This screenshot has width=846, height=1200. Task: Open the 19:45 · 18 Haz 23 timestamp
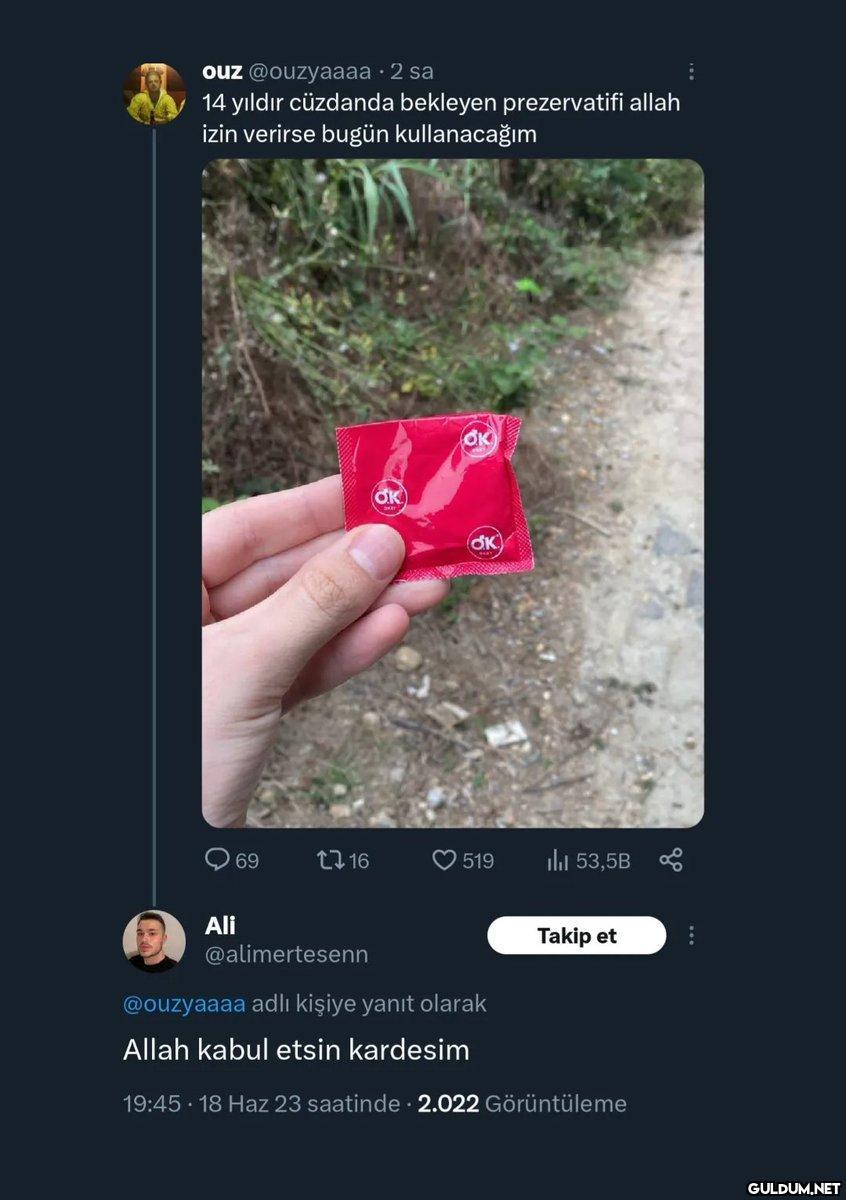point(261,1104)
